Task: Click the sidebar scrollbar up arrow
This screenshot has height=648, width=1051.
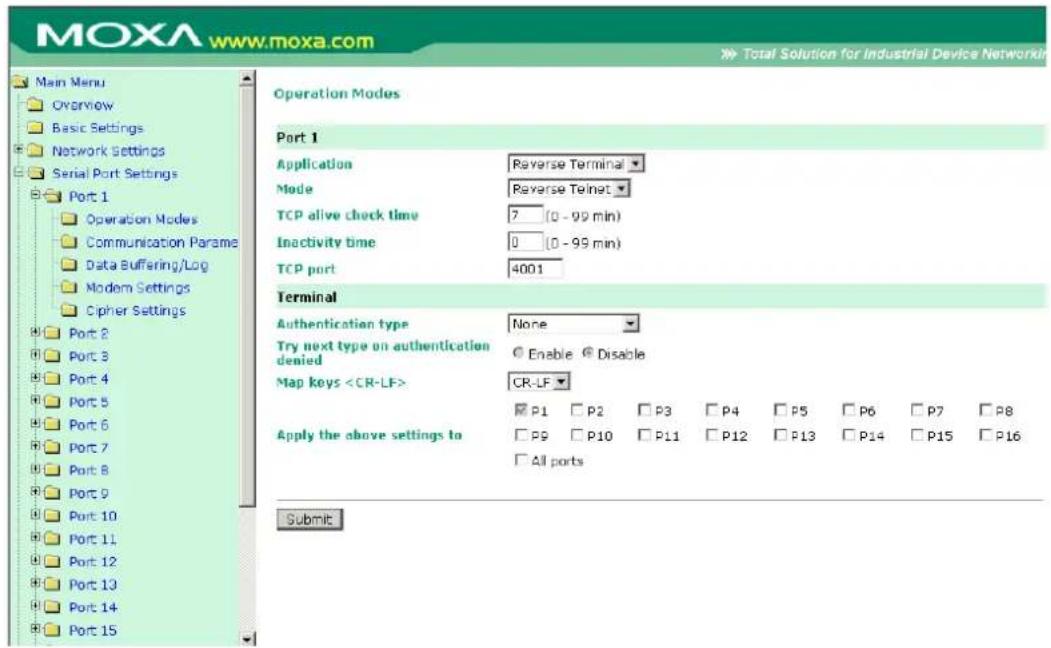Action: click(x=247, y=78)
